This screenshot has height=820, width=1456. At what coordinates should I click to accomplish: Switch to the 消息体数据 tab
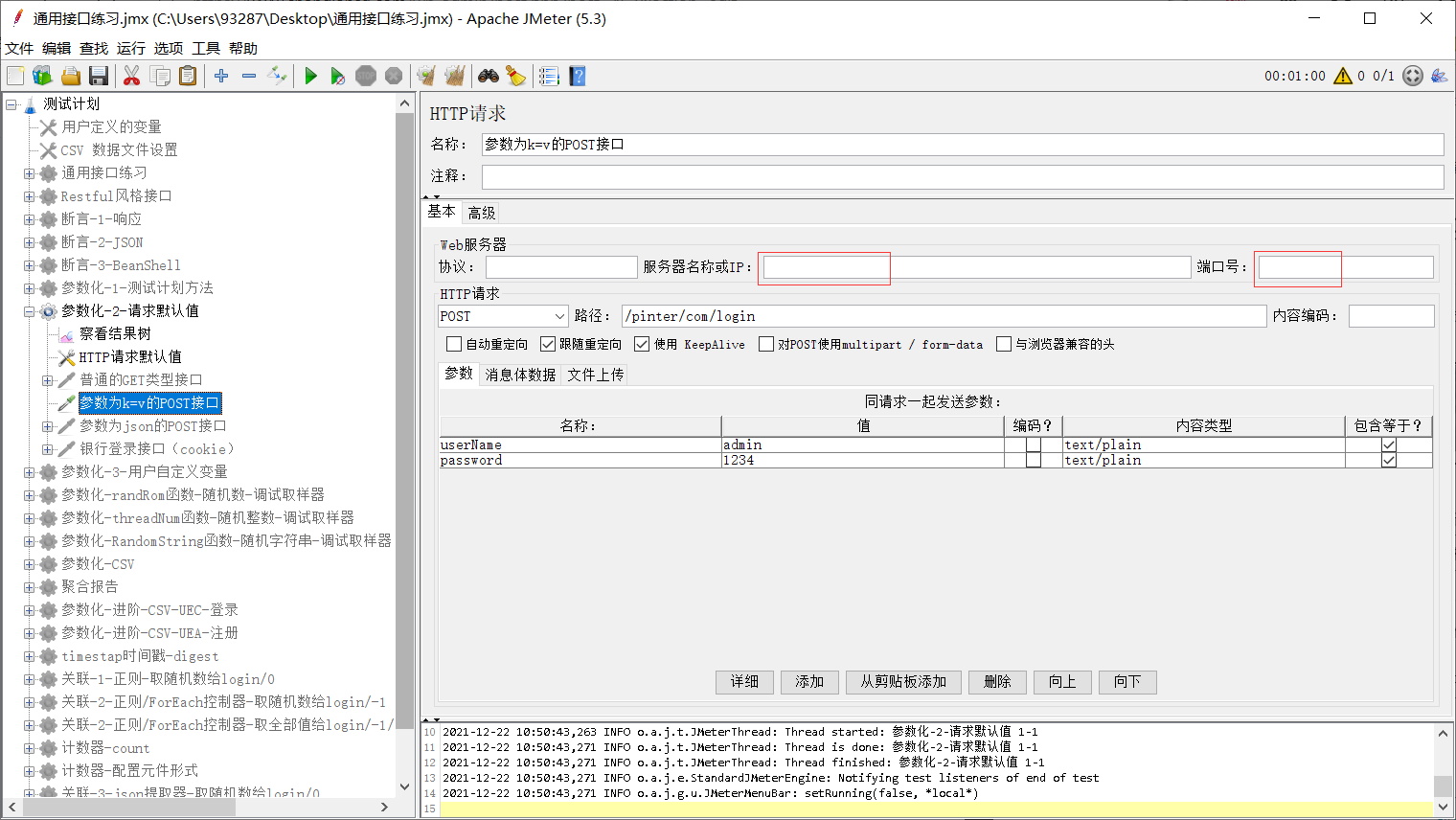[x=520, y=375]
